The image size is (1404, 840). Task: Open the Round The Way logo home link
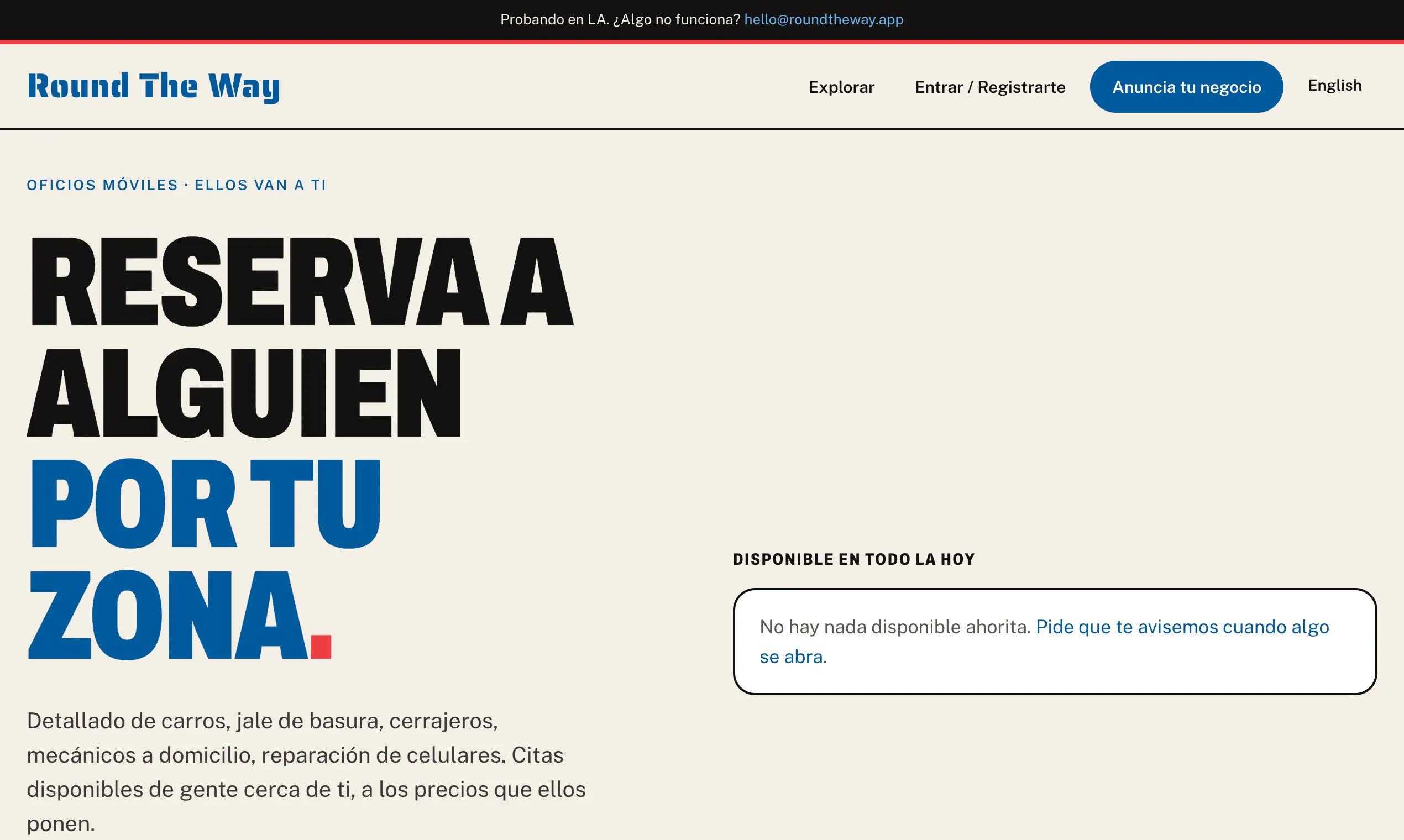click(154, 87)
